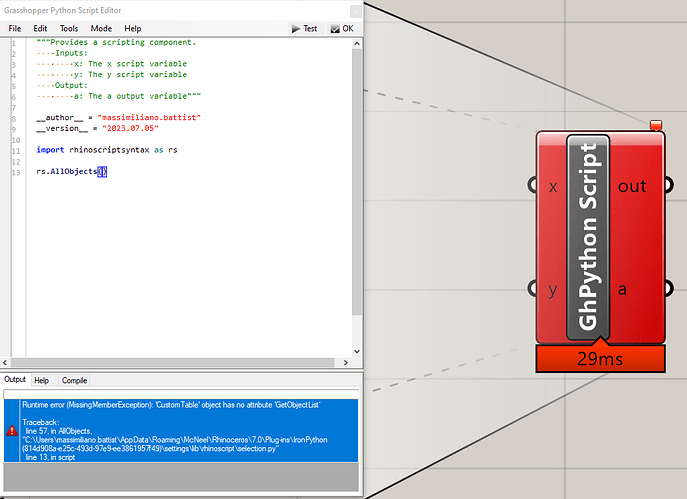Switch to the Compile tab
687x499 pixels.
[x=74, y=380]
